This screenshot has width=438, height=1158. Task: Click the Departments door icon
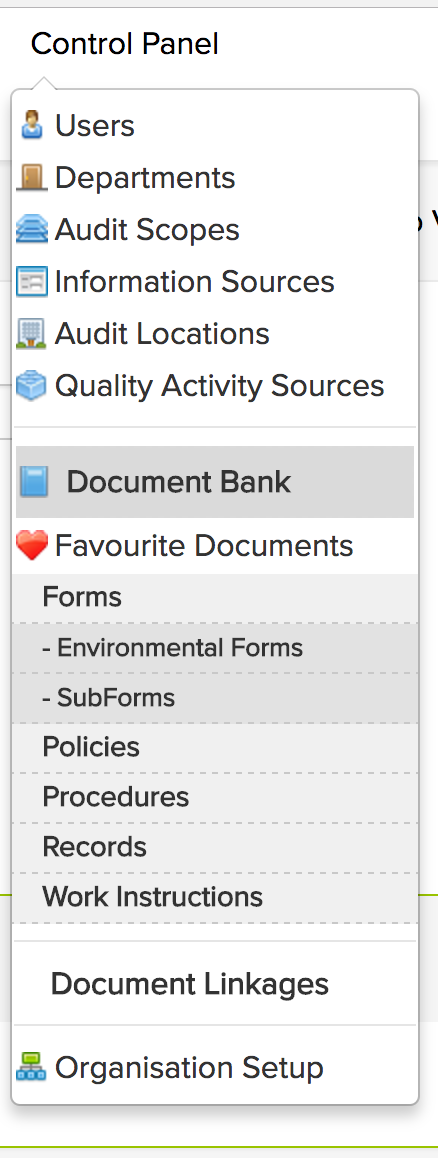point(32,177)
